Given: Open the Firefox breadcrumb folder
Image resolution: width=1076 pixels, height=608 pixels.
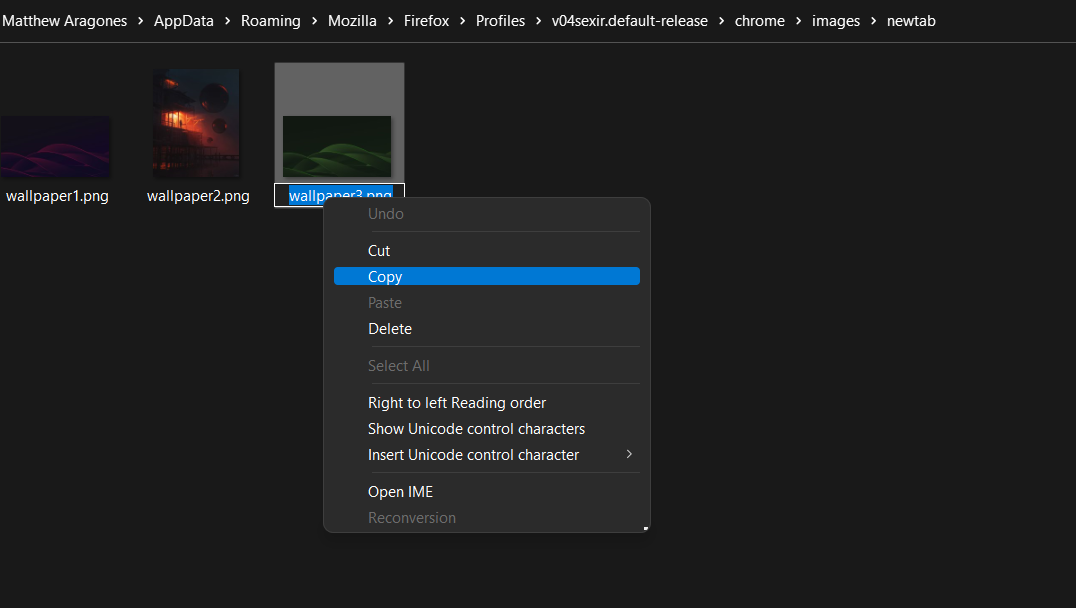Looking at the screenshot, I should pyautogui.click(x=426, y=20).
